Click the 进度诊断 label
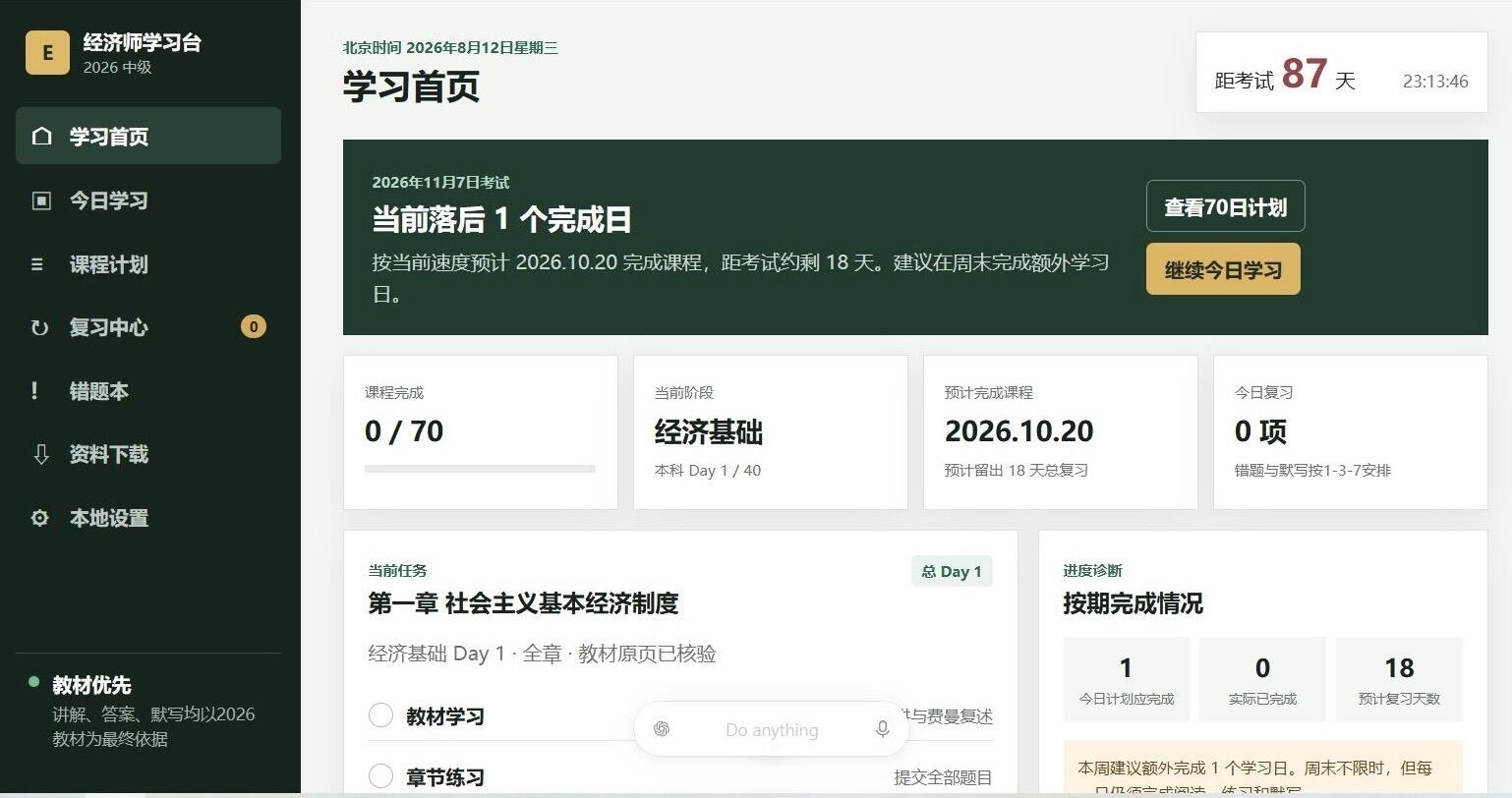The image size is (1512, 798). [1092, 571]
